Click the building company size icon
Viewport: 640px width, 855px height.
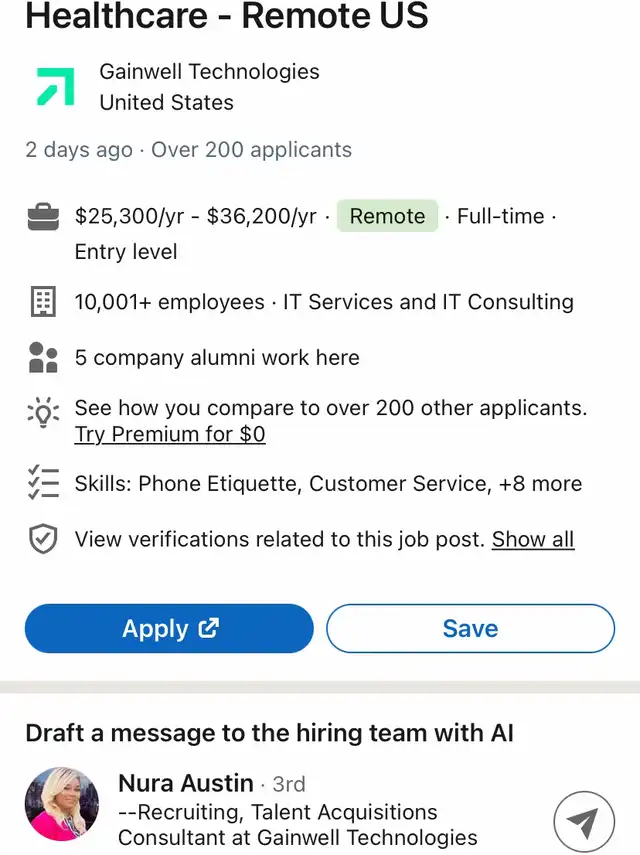point(43,302)
